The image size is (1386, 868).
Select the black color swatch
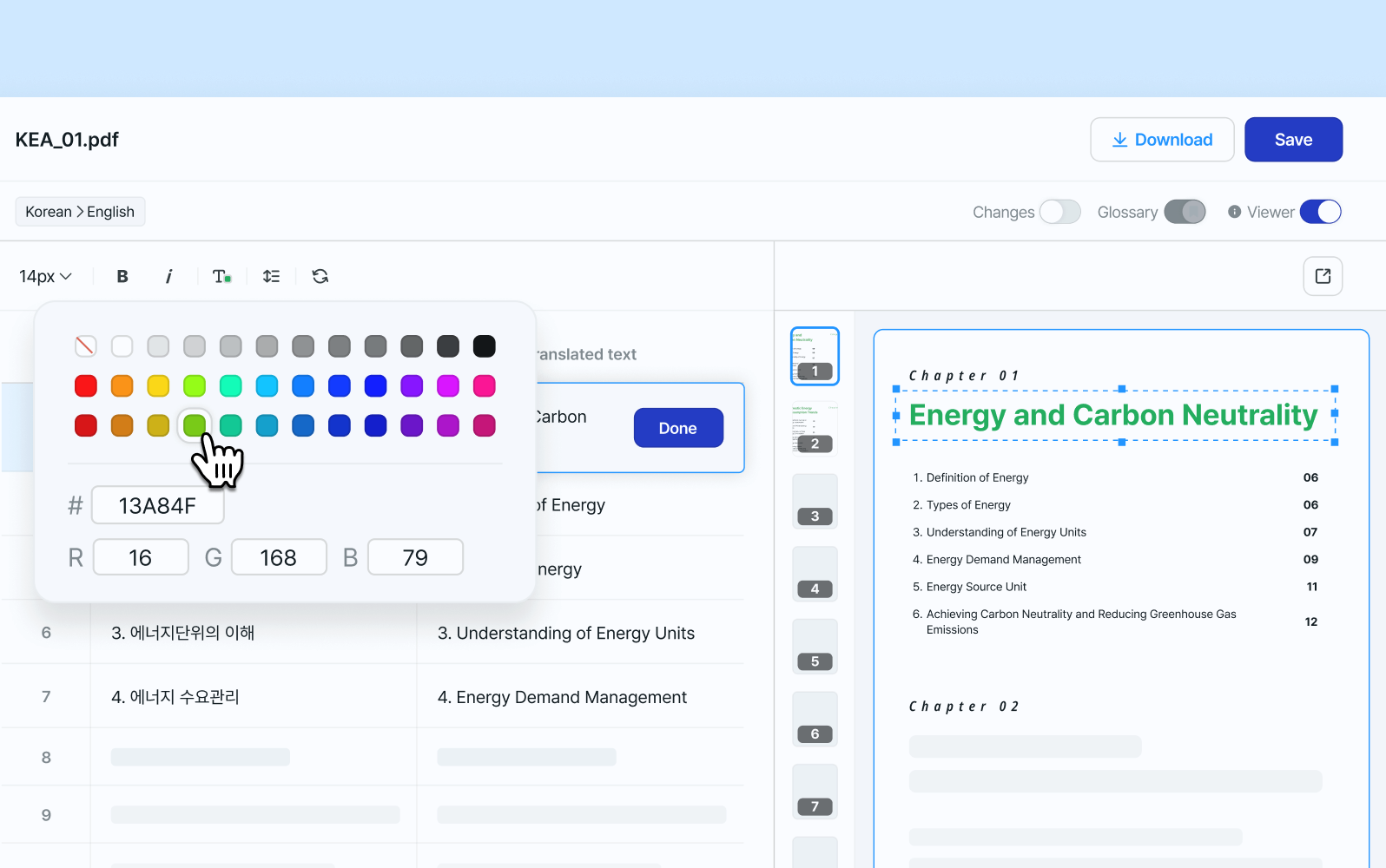pos(484,346)
